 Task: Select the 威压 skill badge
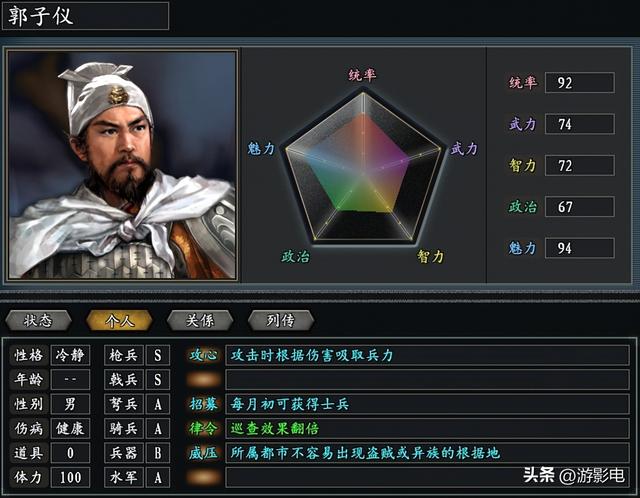click(204, 453)
